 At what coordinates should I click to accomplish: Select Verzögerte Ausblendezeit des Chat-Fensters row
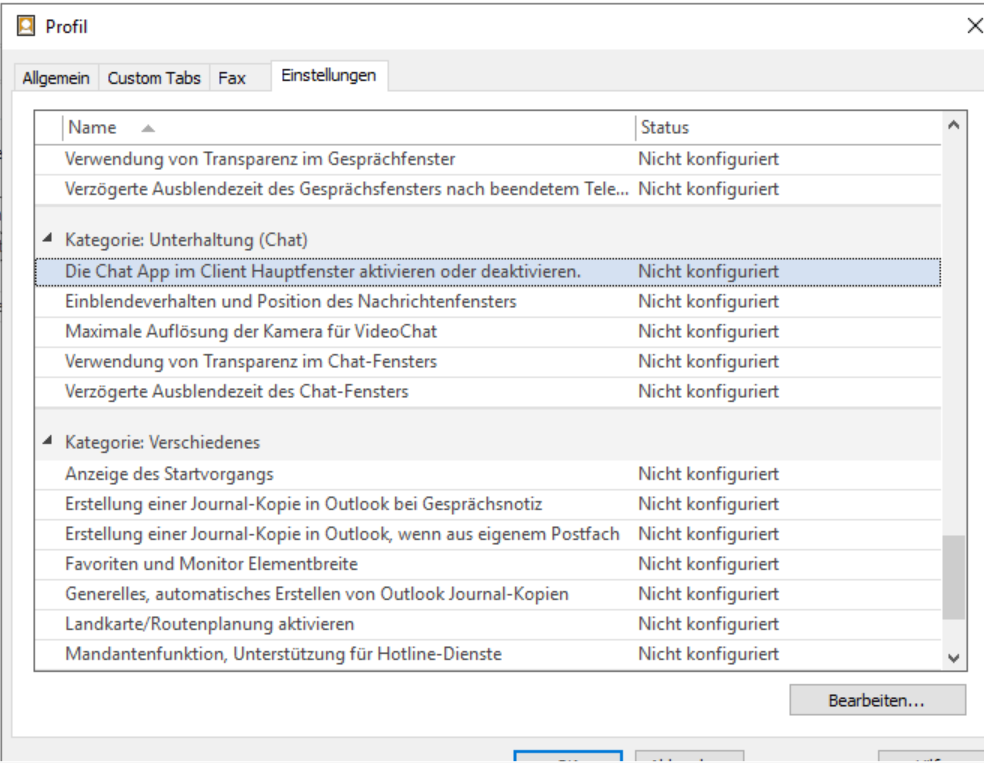[236, 392]
